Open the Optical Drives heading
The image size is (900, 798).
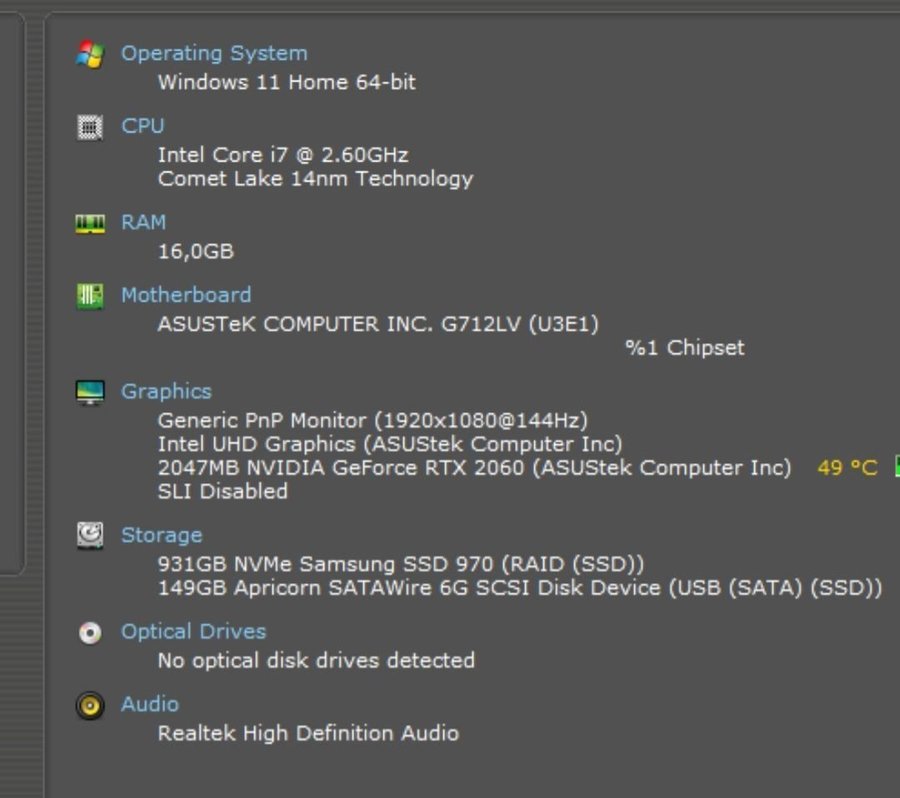pos(193,631)
